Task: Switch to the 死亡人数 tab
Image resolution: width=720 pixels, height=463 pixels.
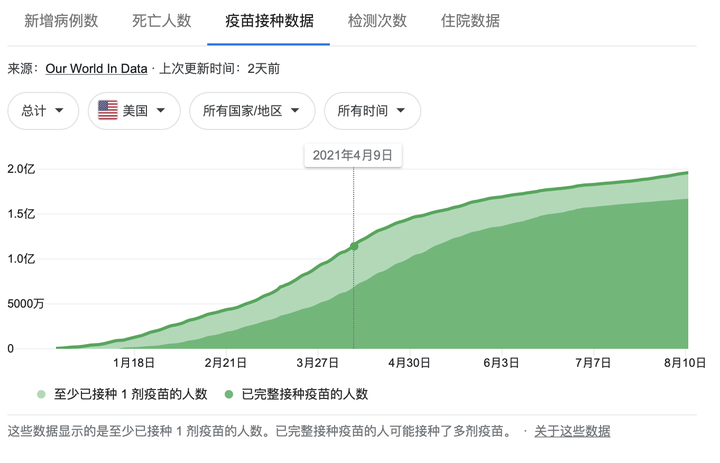Action: pyautogui.click(x=162, y=21)
